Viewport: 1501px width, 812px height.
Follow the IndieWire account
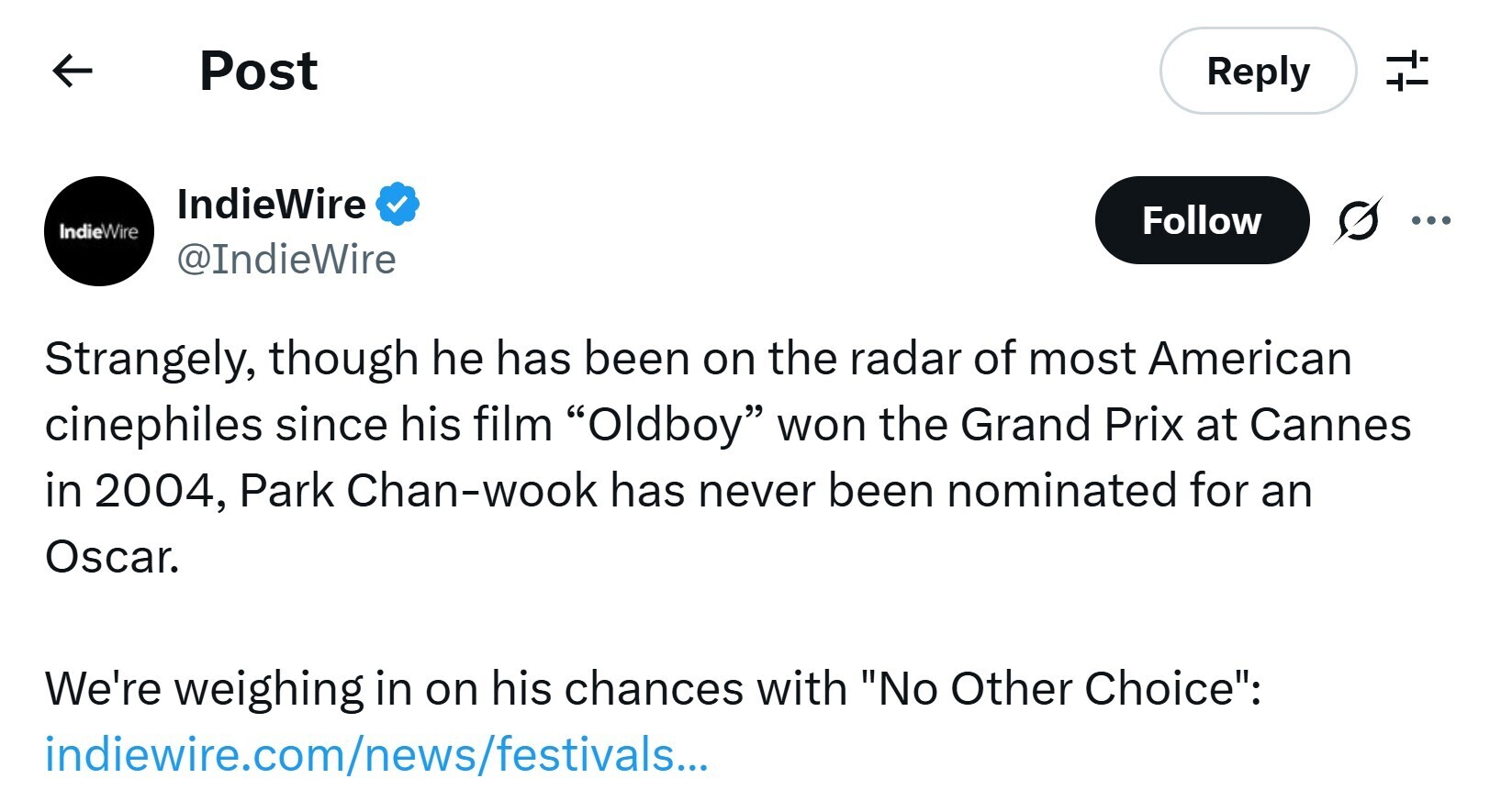[1201, 220]
